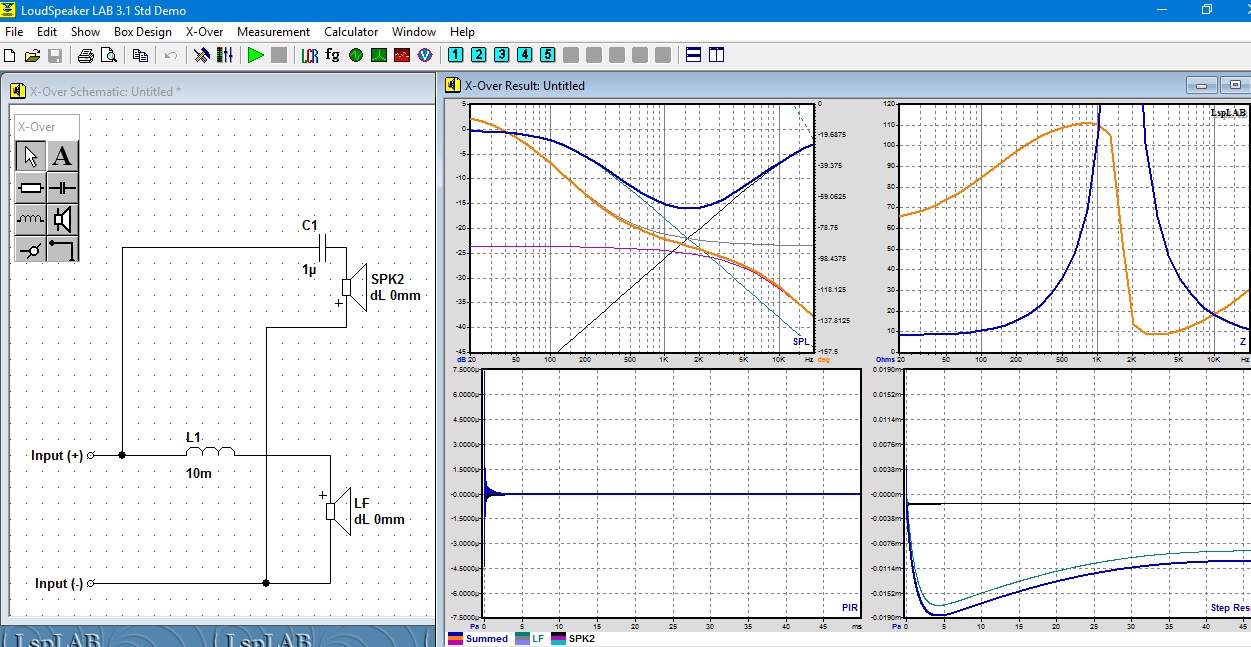Viewport: 1251px width, 647px height.
Task: Choose the loudspeaker component tool
Action: point(62,218)
